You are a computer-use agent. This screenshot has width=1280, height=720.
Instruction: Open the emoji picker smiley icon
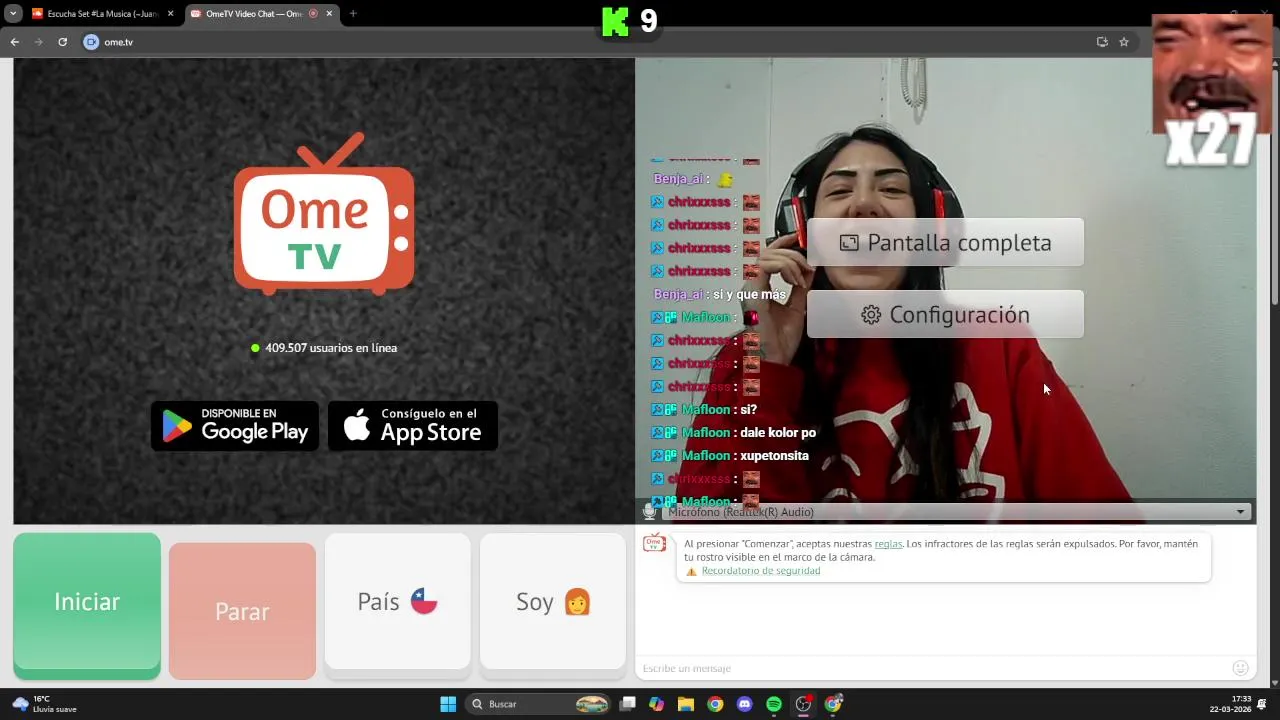pos(1240,668)
